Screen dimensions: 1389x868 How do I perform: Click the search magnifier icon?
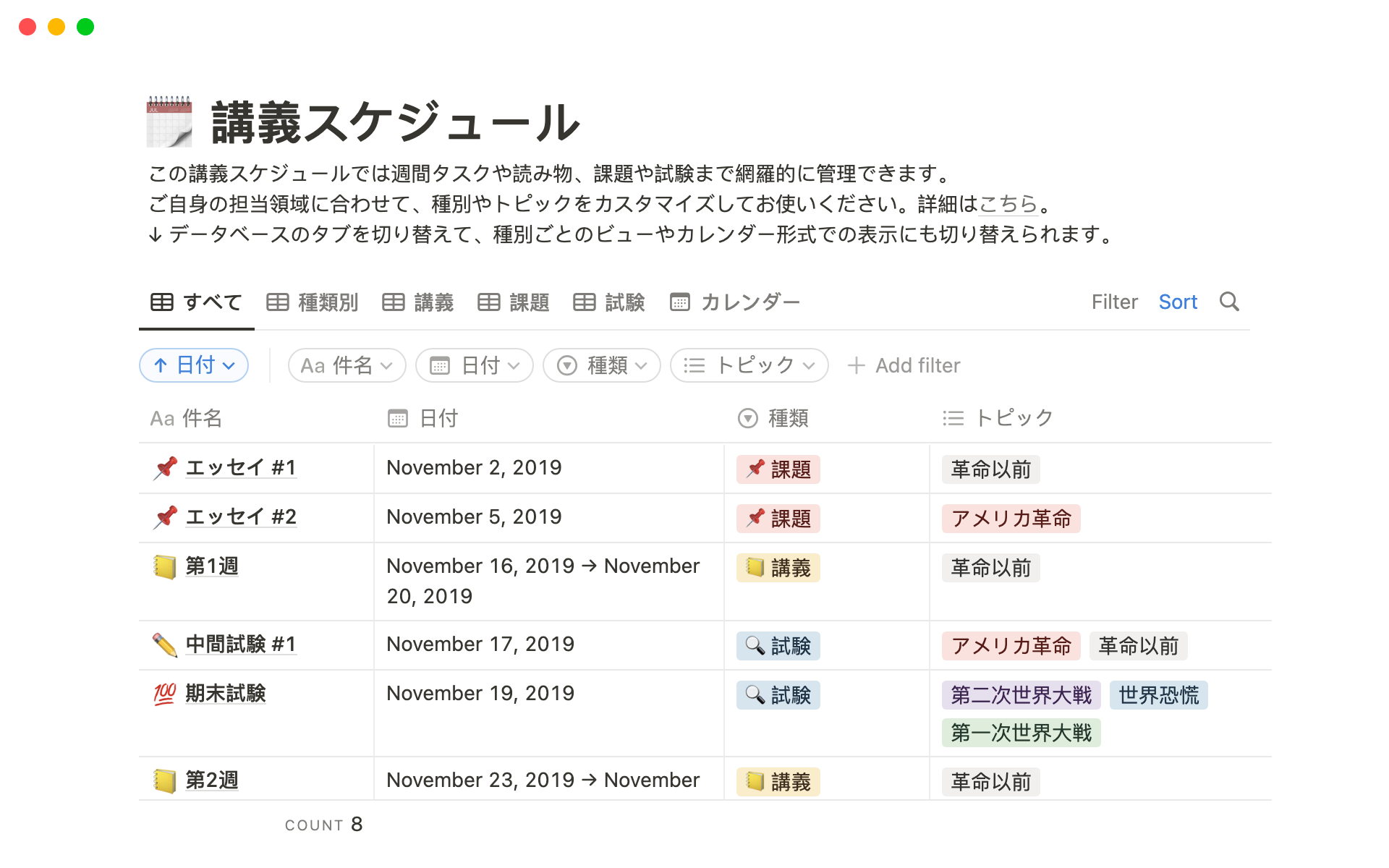coord(1229,302)
